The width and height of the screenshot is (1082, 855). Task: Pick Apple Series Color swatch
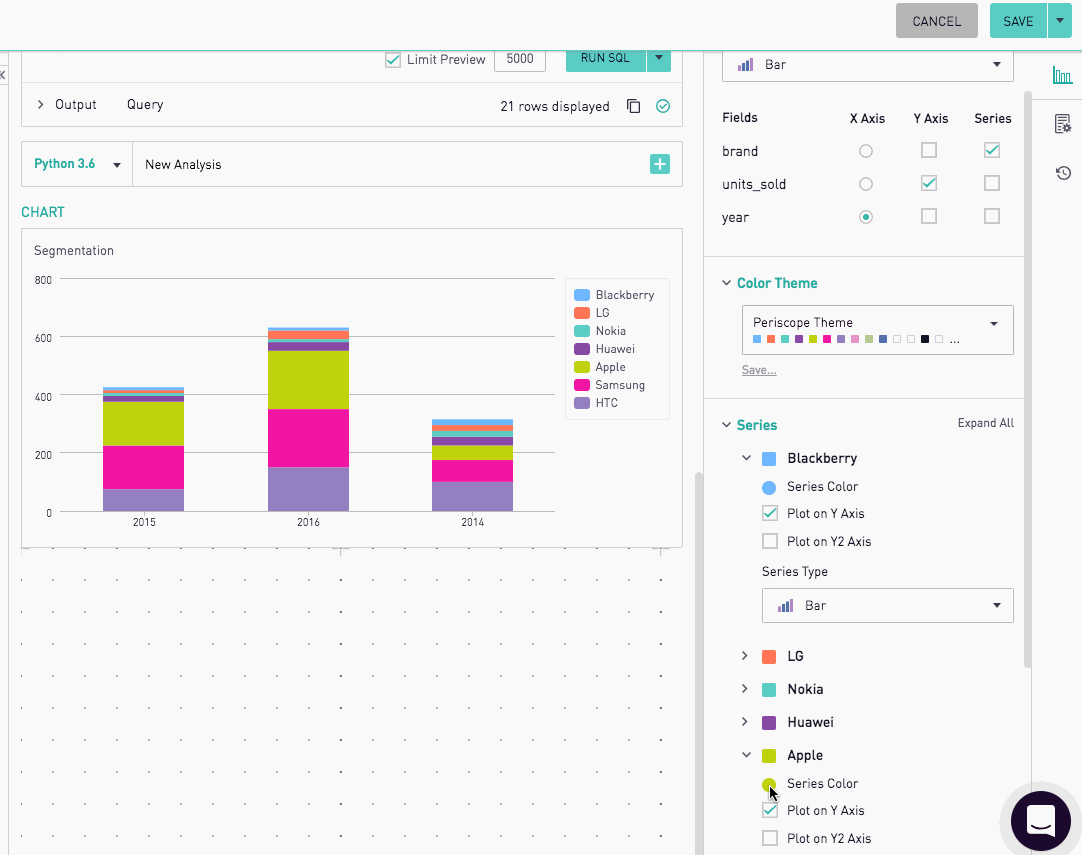[x=769, y=785]
